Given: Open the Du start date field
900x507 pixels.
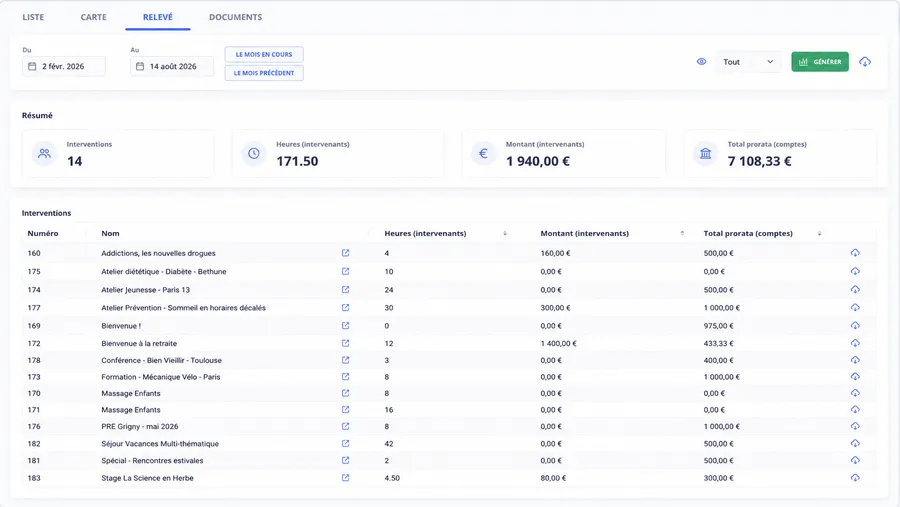Looking at the screenshot, I should (x=64, y=66).
